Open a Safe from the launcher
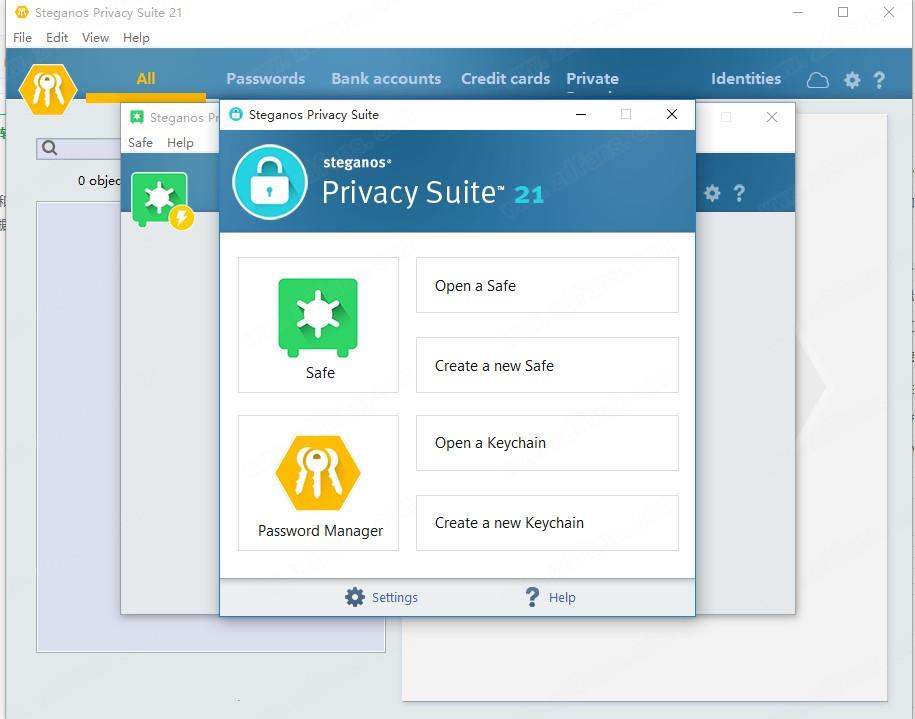 (x=547, y=285)
